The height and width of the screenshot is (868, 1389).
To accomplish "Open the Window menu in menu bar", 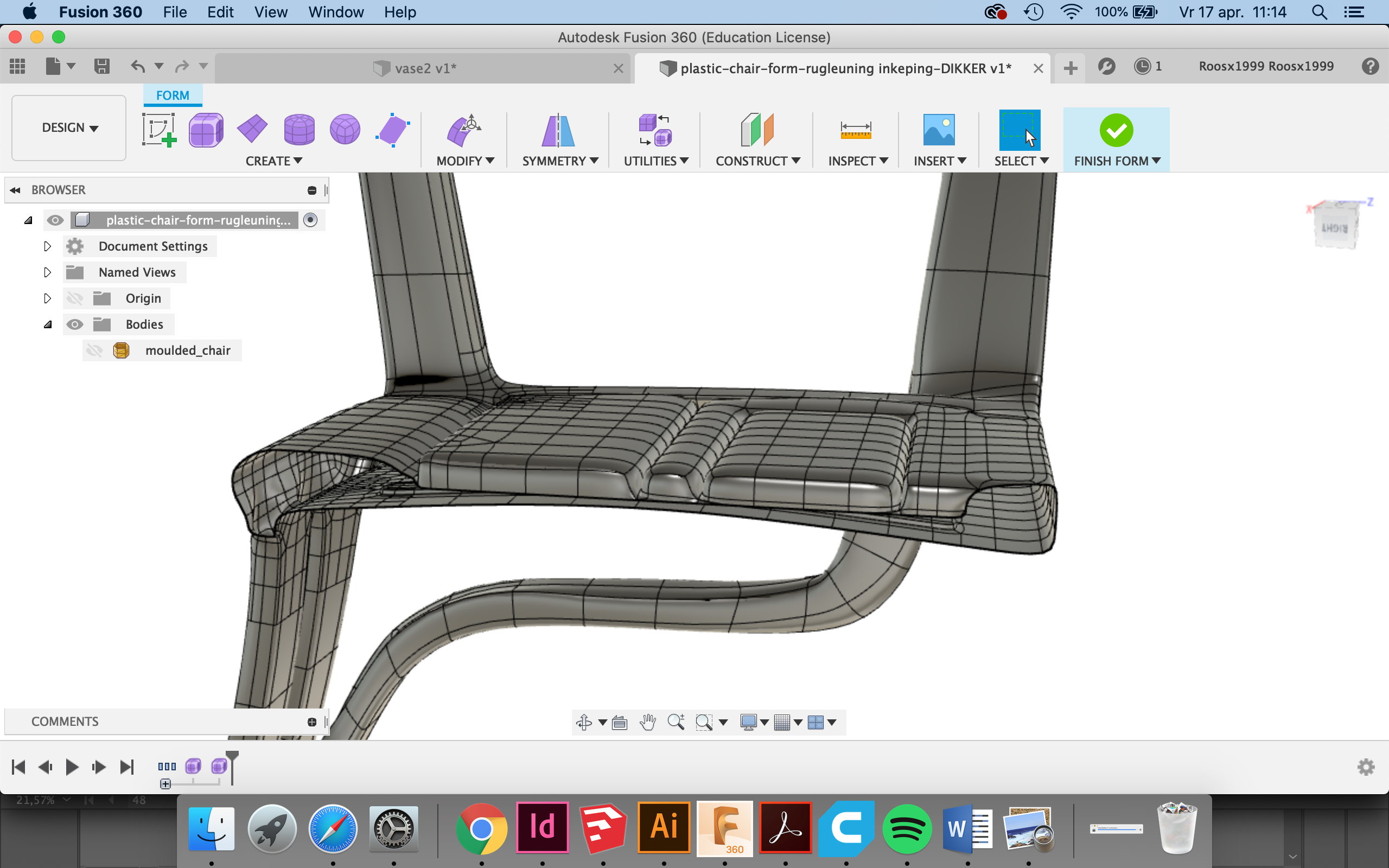I will point(336,12).
